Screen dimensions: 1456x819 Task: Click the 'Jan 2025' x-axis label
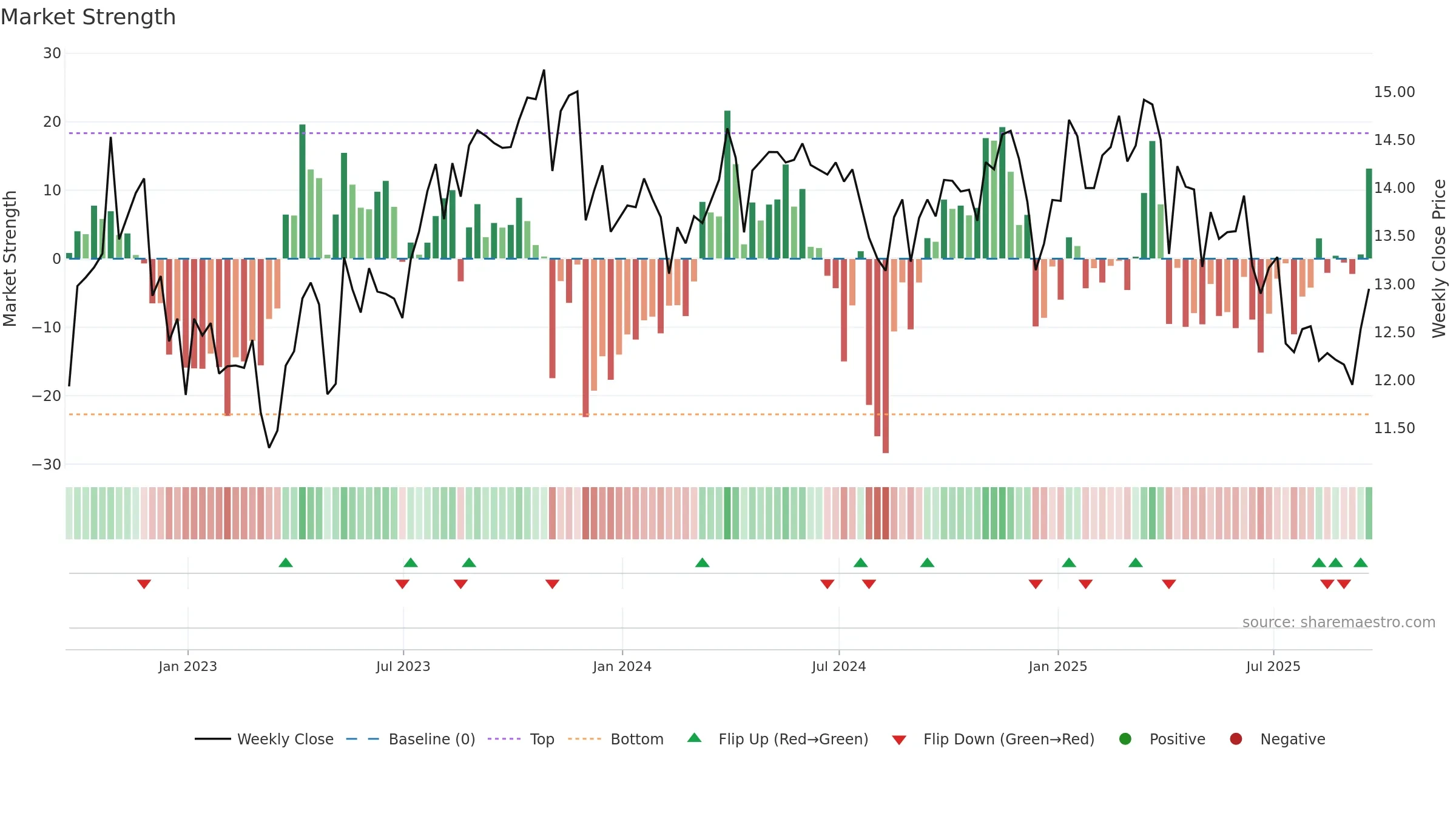coord(1058,666)
